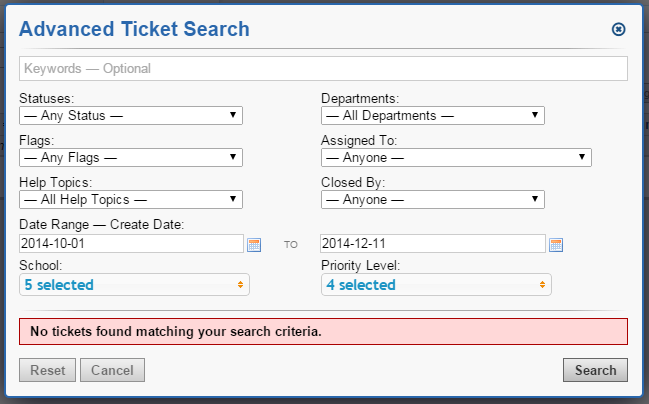The height and width of the screenshot is (404, 649).
Task: Click the School selector's orange arrow icon
Action: click(x=240, y=285)
